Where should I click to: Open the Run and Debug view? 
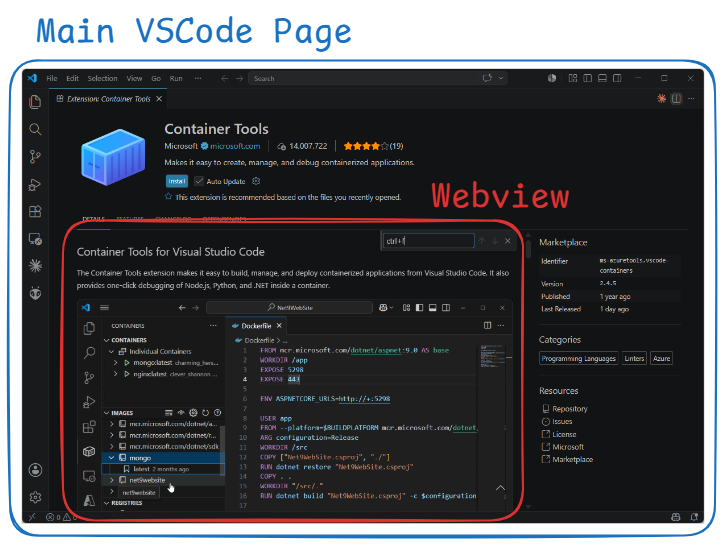pyautogui.click(x=35, y=184)
